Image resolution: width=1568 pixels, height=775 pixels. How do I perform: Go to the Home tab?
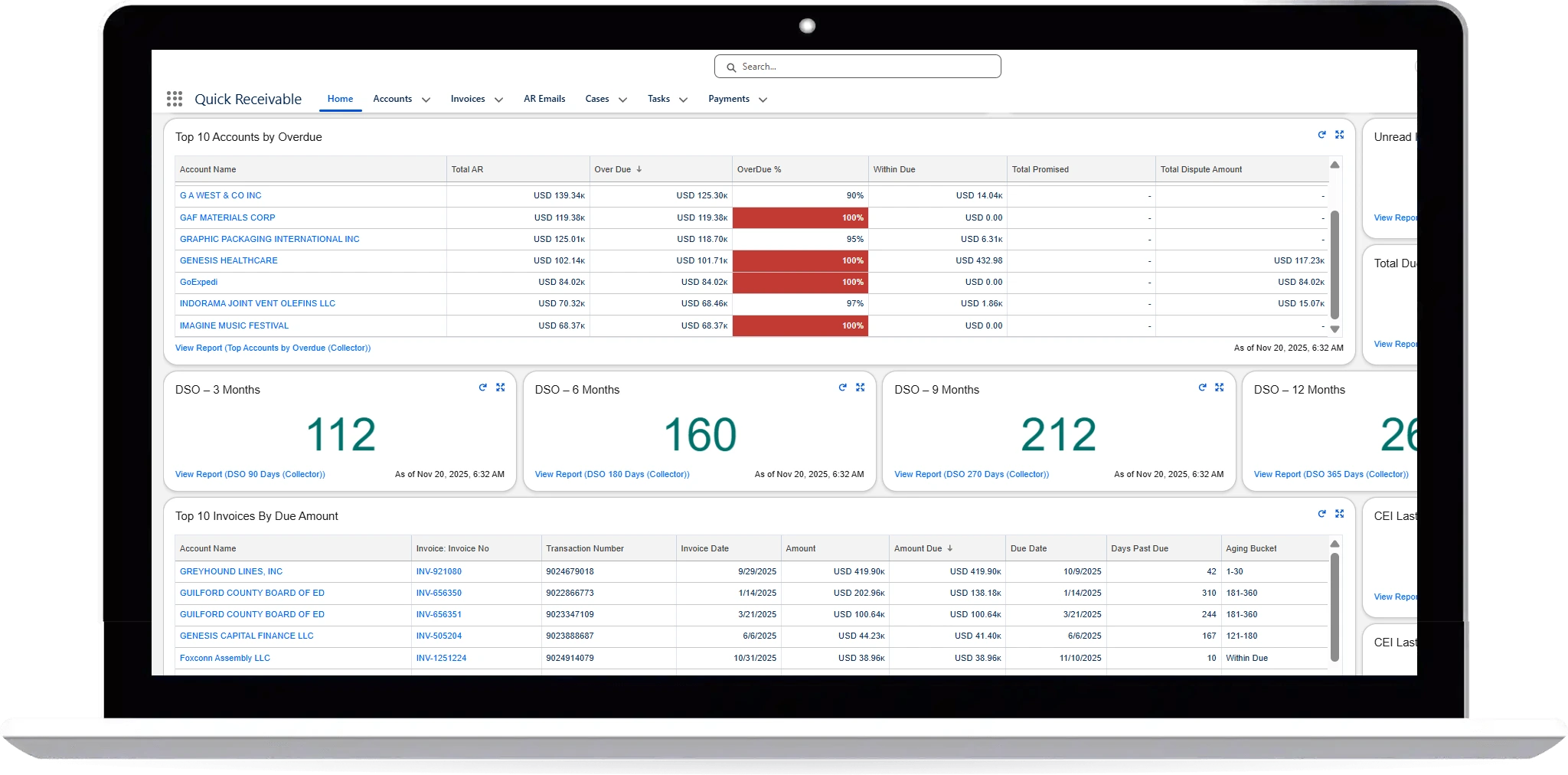coord(340,99)
